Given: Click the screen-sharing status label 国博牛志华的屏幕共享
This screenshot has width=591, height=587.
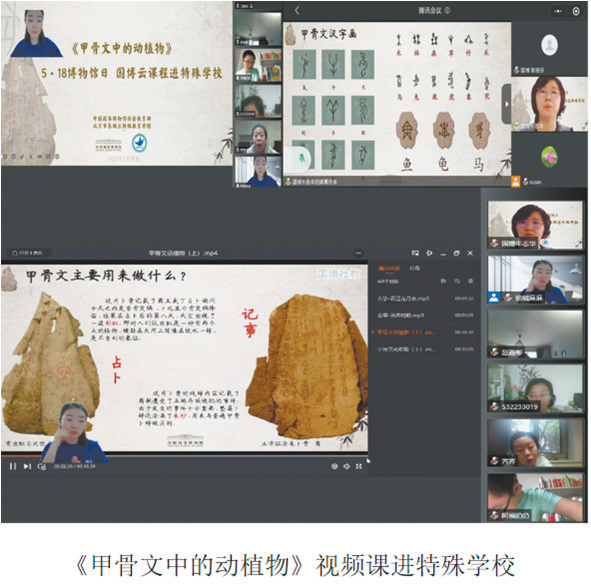Looking at the screenshot, I should coord(314,182).
